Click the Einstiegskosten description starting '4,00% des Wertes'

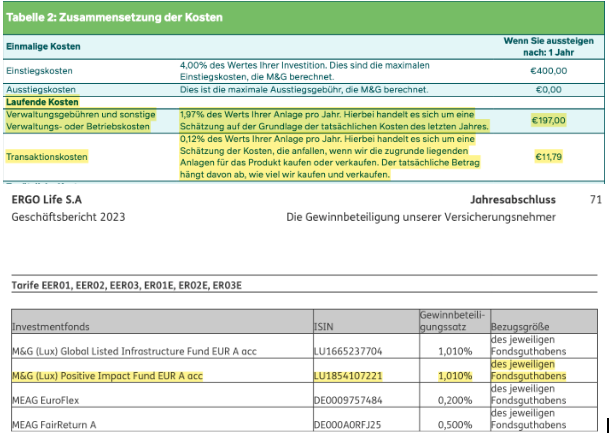click(304, 71)
